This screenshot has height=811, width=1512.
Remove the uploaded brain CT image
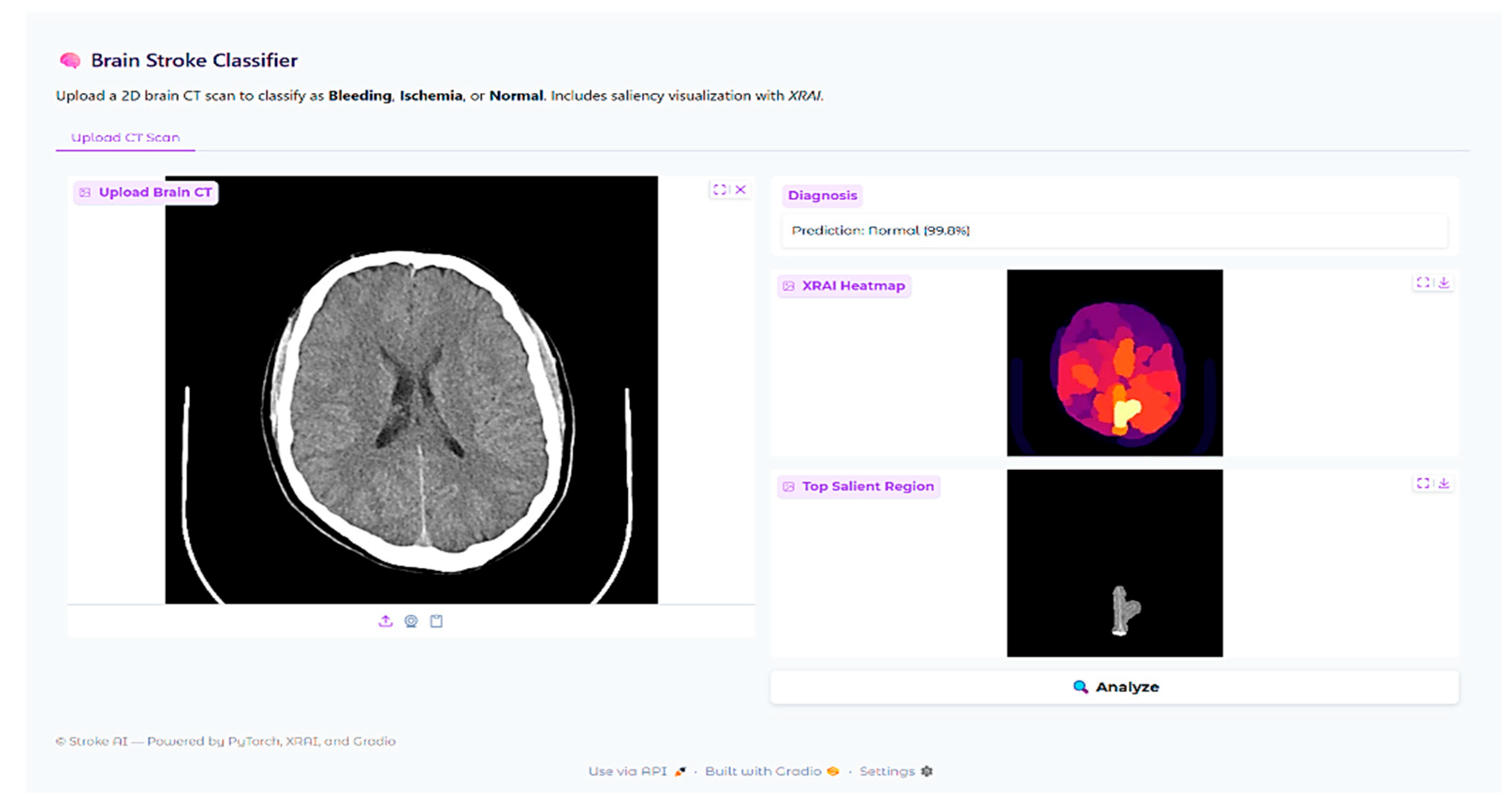(741, 189)
